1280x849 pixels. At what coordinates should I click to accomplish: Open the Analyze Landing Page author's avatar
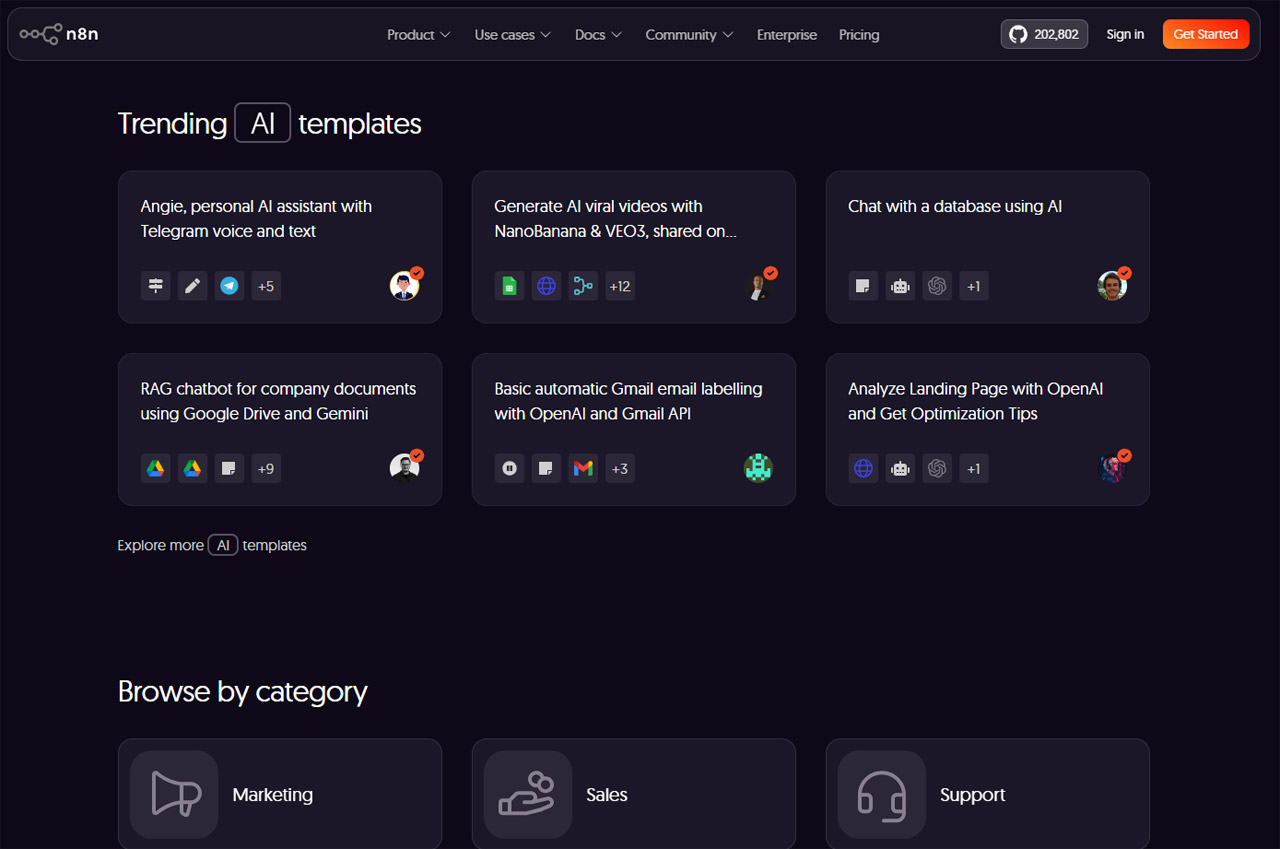click(1112, 467)
